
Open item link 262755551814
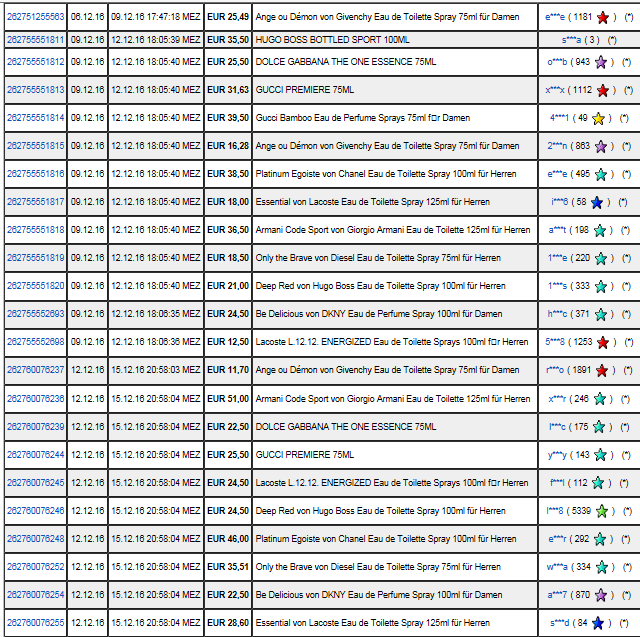pos(36,118)
